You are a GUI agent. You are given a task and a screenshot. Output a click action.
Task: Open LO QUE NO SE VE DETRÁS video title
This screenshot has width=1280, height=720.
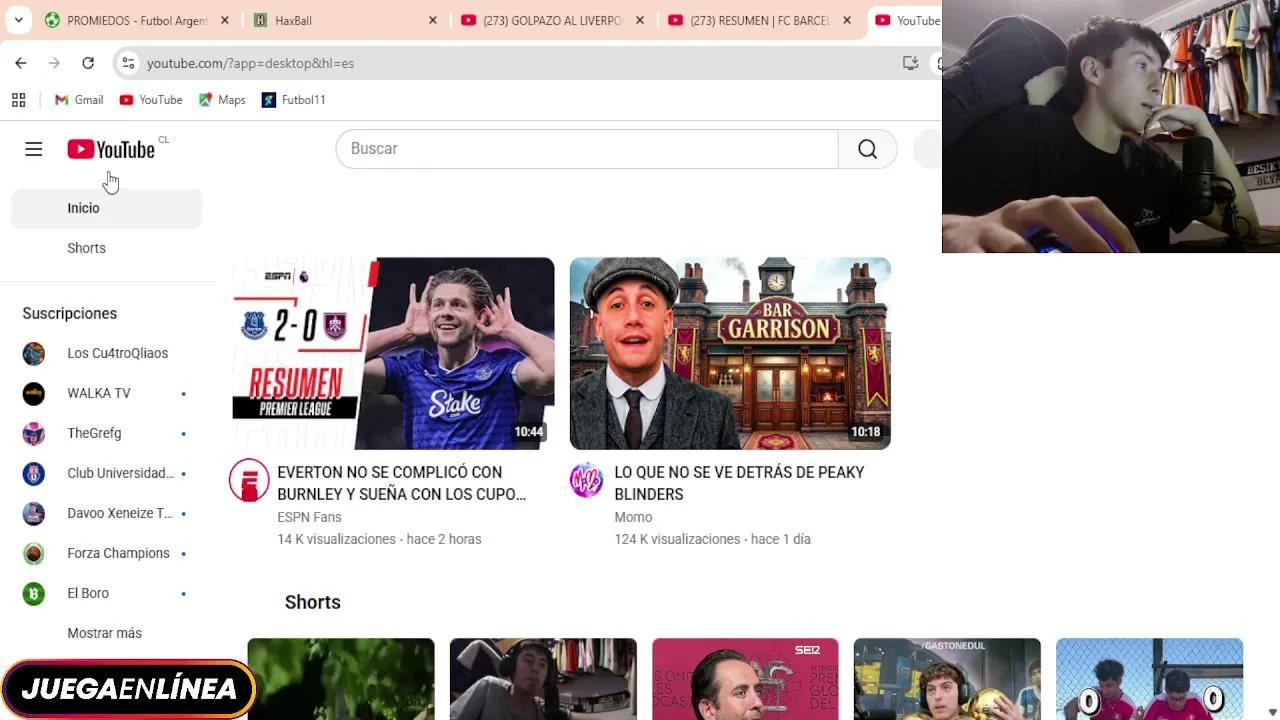coord(739,483)
